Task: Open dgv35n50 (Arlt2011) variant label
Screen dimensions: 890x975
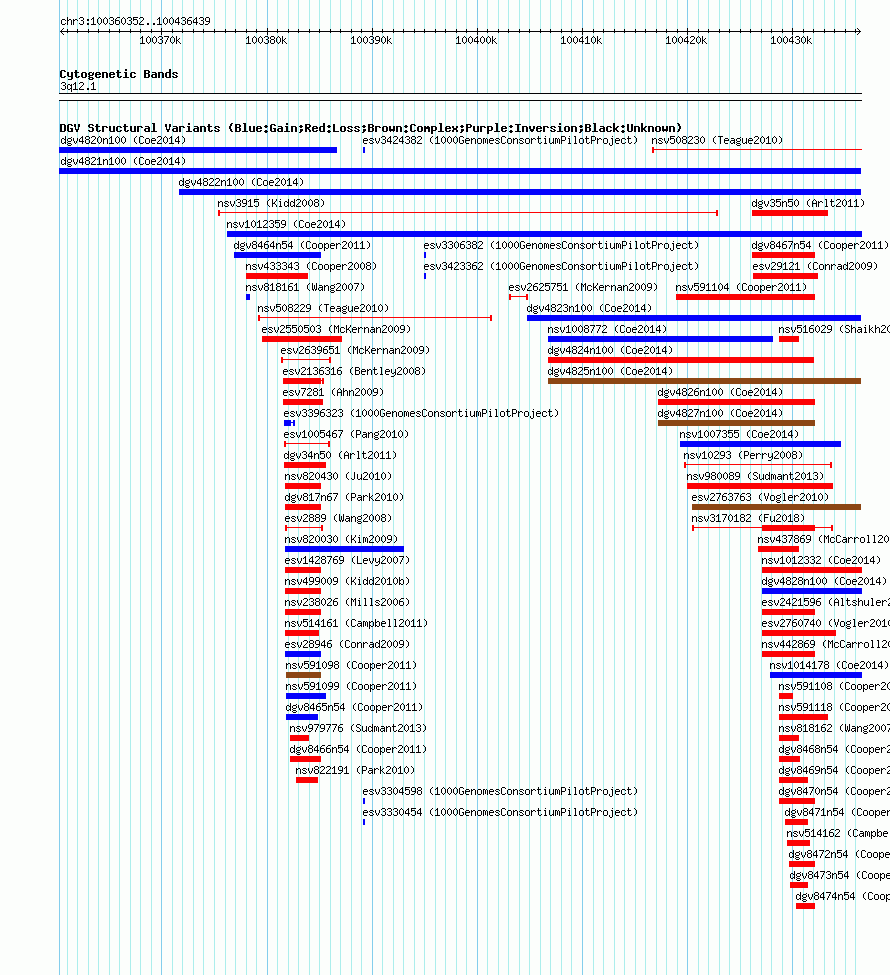Action: pyautogui.click(x=808, y=203)
